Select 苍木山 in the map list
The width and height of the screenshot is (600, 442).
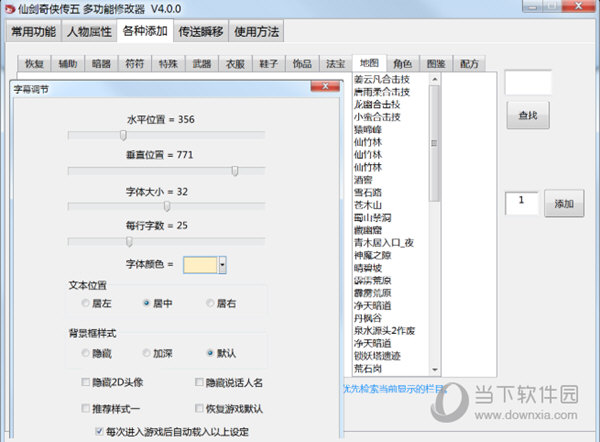[x=368, y=205]
